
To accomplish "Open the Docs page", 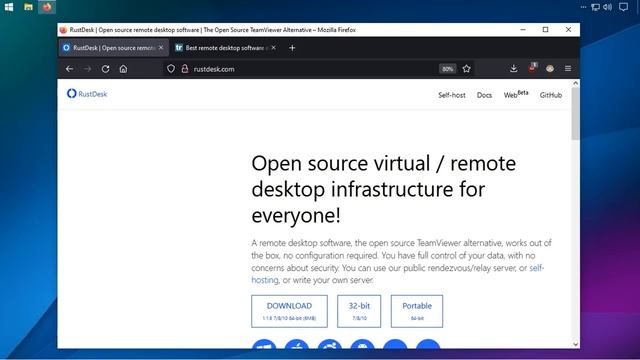I will (484, 95).
